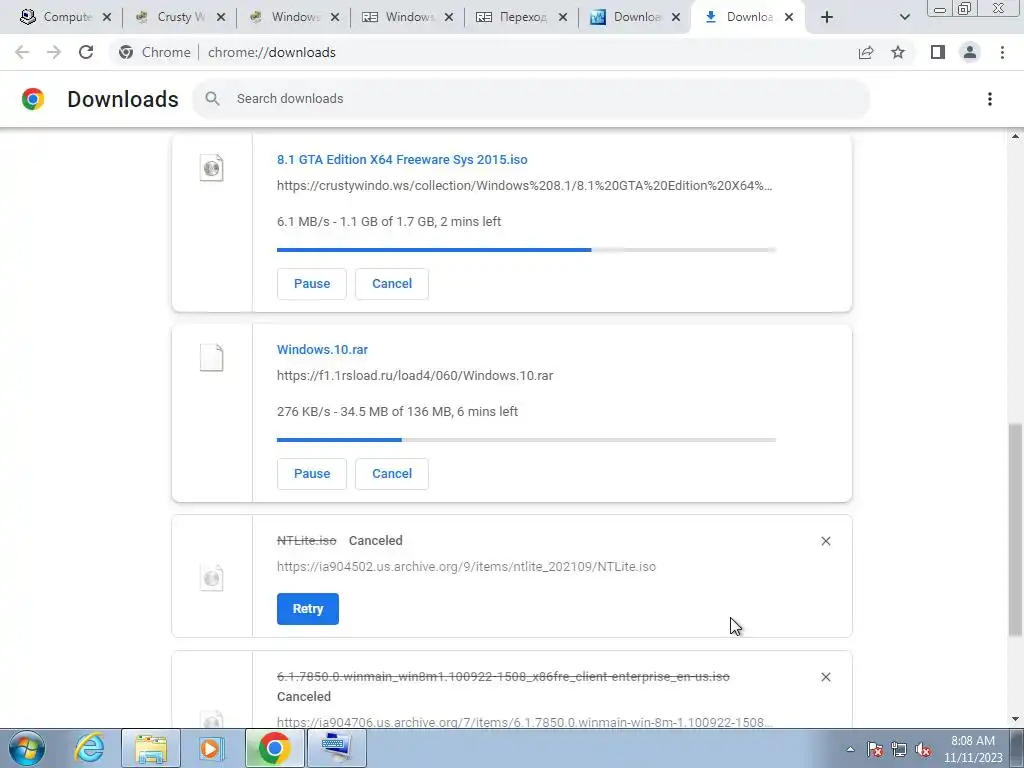This screenshot has height=768, width=1024.
Task: Open 8.1 GTA Edition X64 Freeware Sys 2015.iso link
Action: coord(402,159)
